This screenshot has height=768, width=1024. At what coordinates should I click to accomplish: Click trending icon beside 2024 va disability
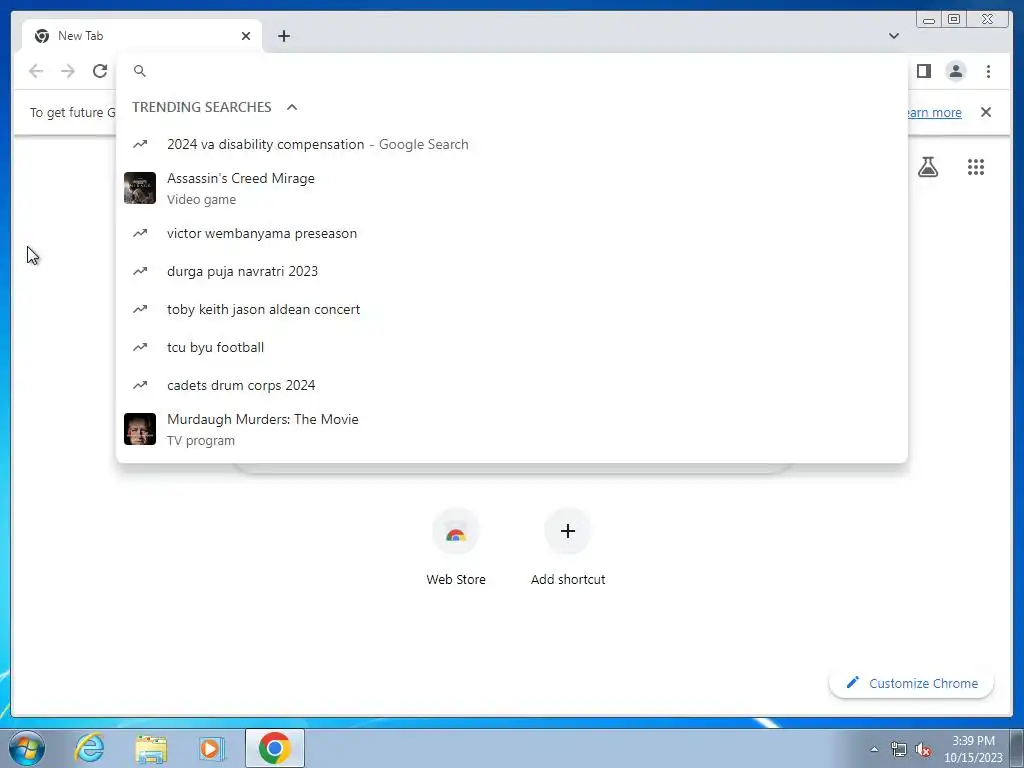click(140, 144)
